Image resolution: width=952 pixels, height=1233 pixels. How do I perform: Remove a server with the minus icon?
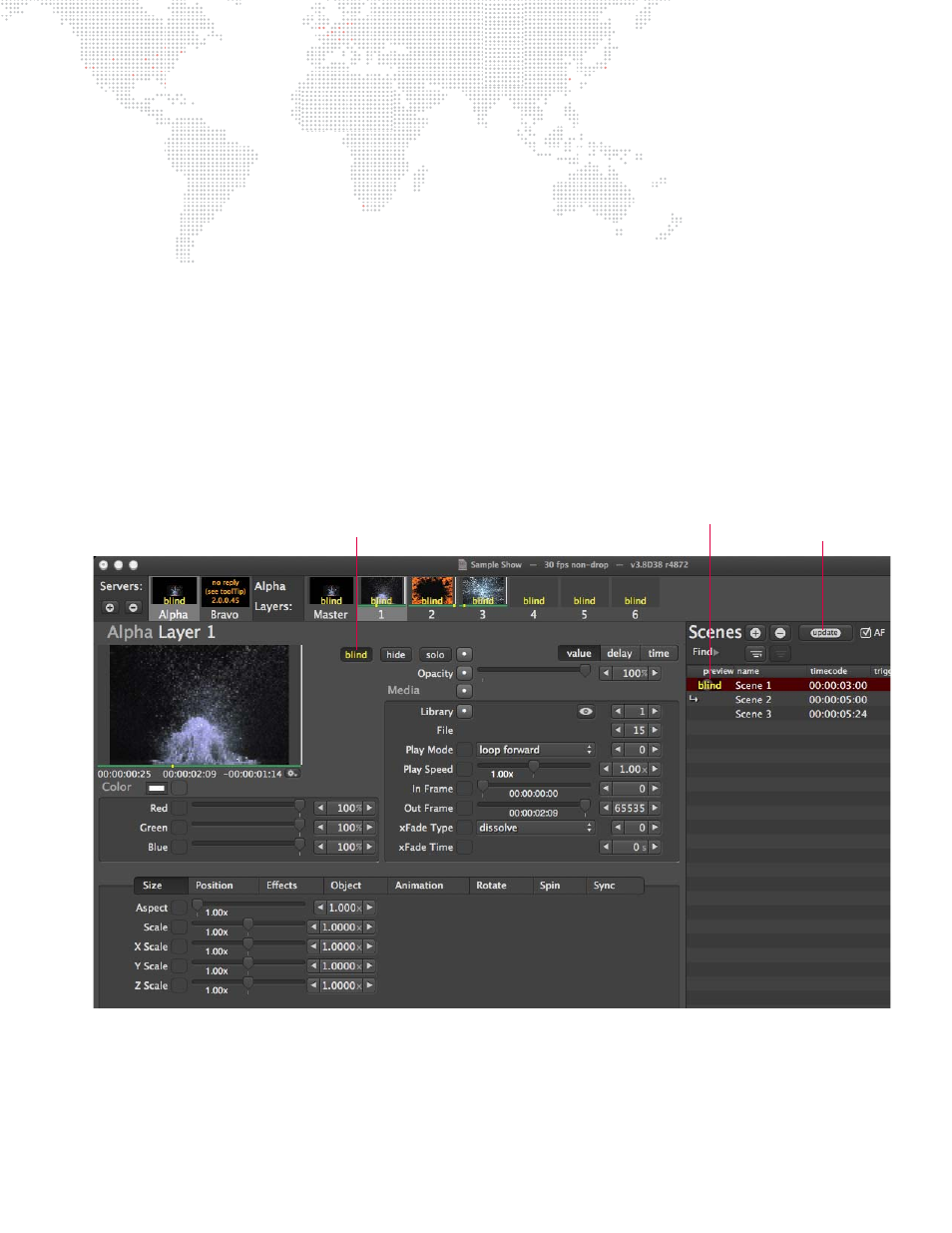click(133, 607)
